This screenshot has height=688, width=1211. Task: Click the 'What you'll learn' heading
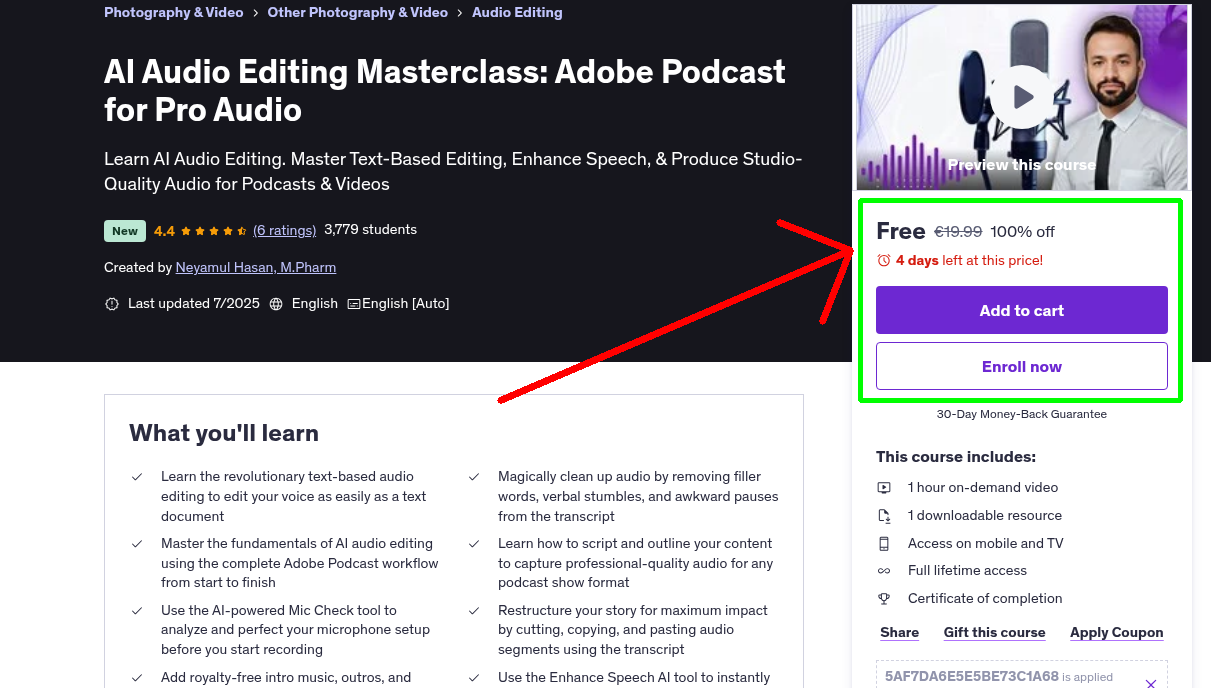(x=224, y=433)
